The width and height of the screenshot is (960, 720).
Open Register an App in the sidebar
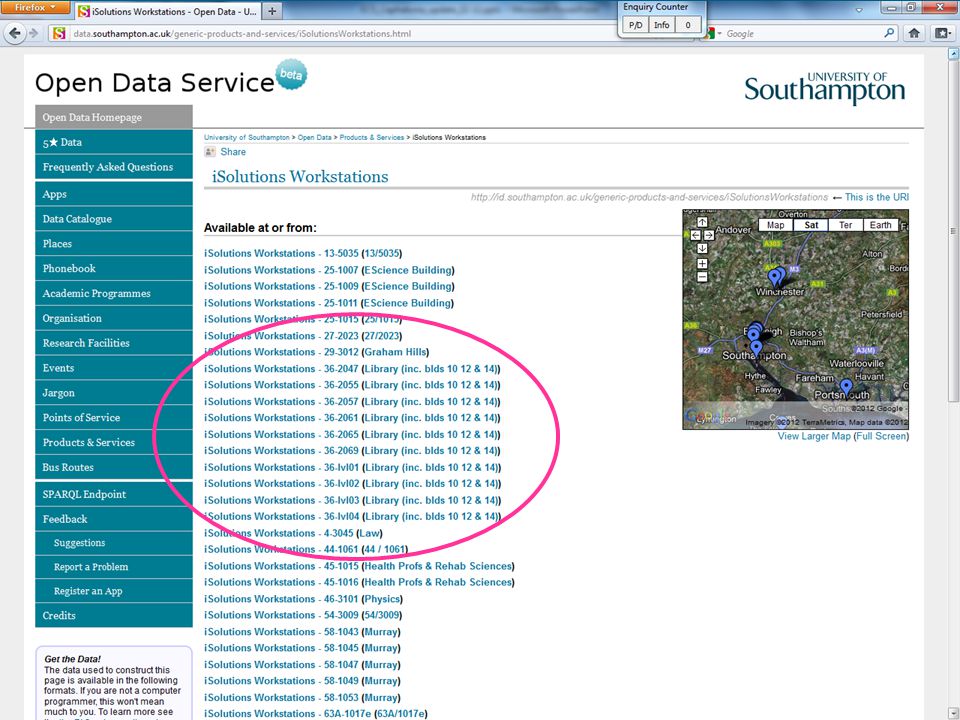pyautogui.click(x=114, y=591)
